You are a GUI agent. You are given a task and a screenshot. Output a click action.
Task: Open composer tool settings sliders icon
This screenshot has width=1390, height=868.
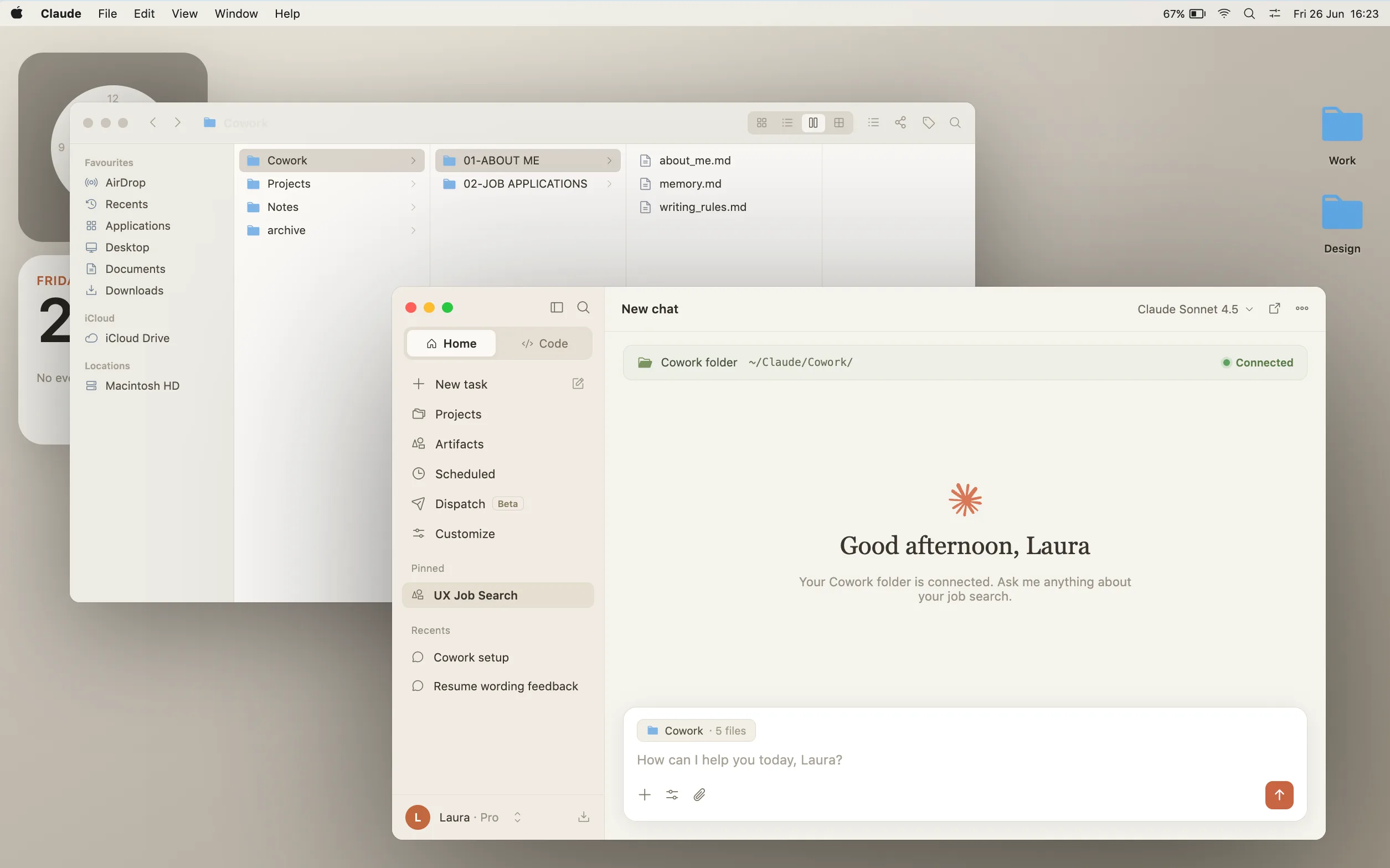[672, 794]
